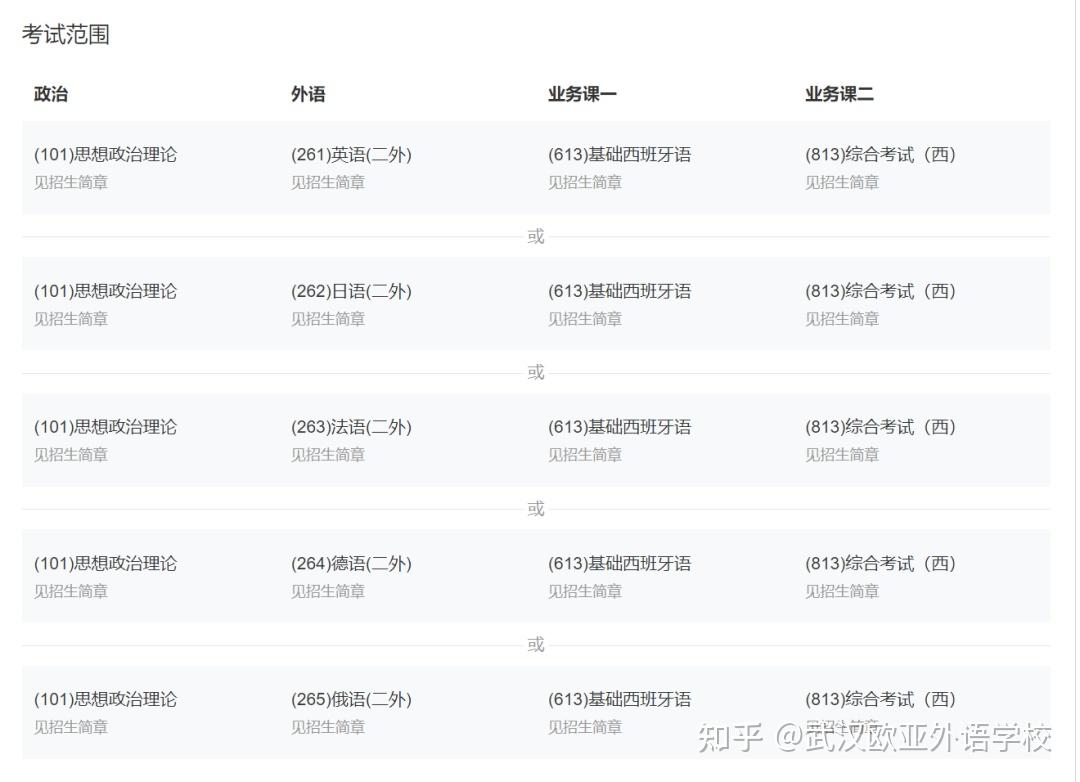Click 见招生简章 under (263)法语(二外)
The image size is (1080, 782).
click(x=328, y=455)
